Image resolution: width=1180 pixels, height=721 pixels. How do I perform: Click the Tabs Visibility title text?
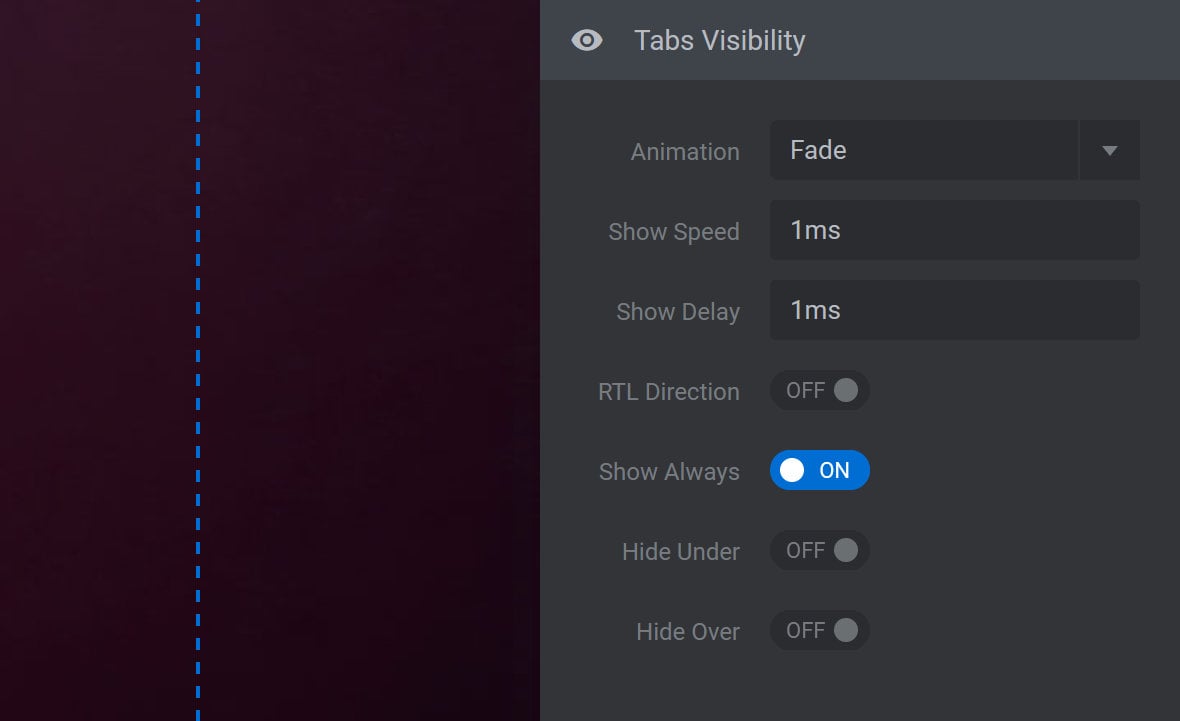(x=719, y=41)
